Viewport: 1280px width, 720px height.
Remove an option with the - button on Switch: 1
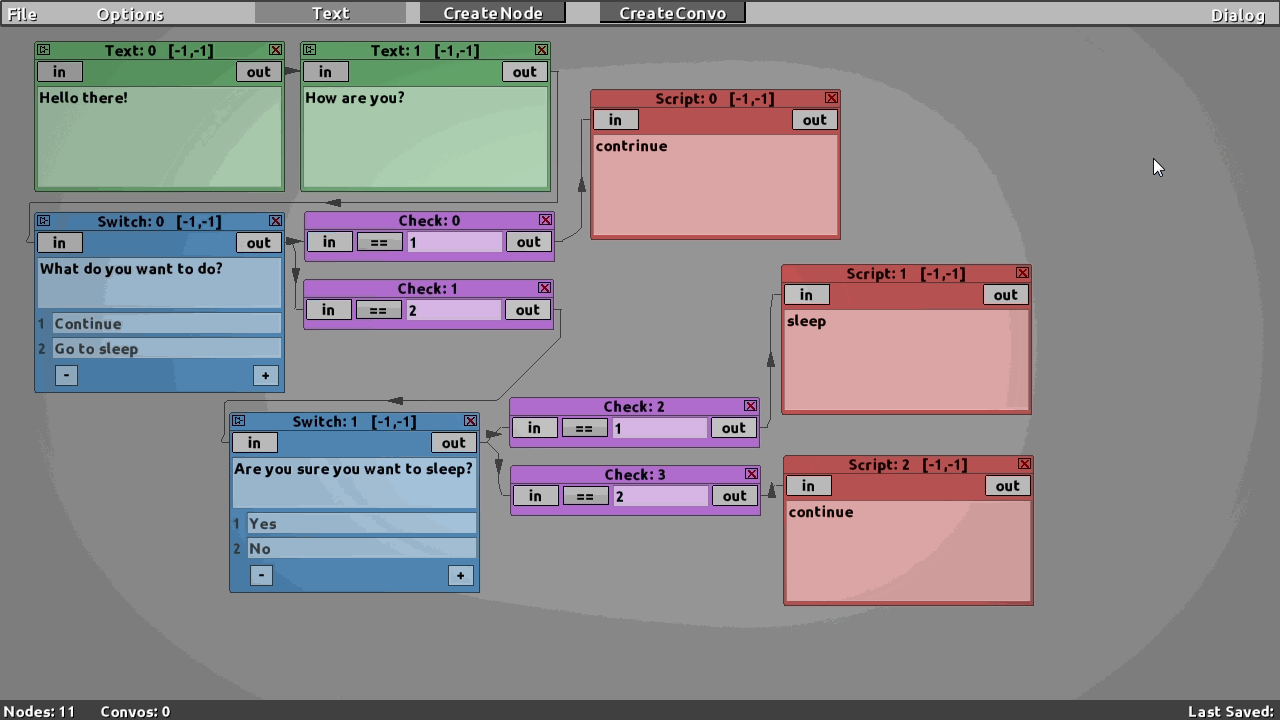click(x=260, y=575)
